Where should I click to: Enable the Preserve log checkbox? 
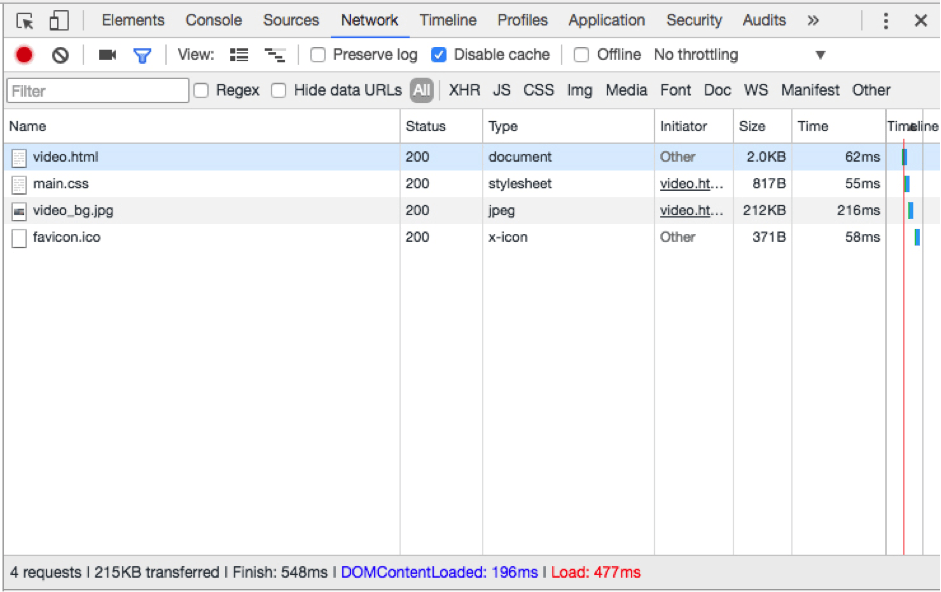point(318,55)
